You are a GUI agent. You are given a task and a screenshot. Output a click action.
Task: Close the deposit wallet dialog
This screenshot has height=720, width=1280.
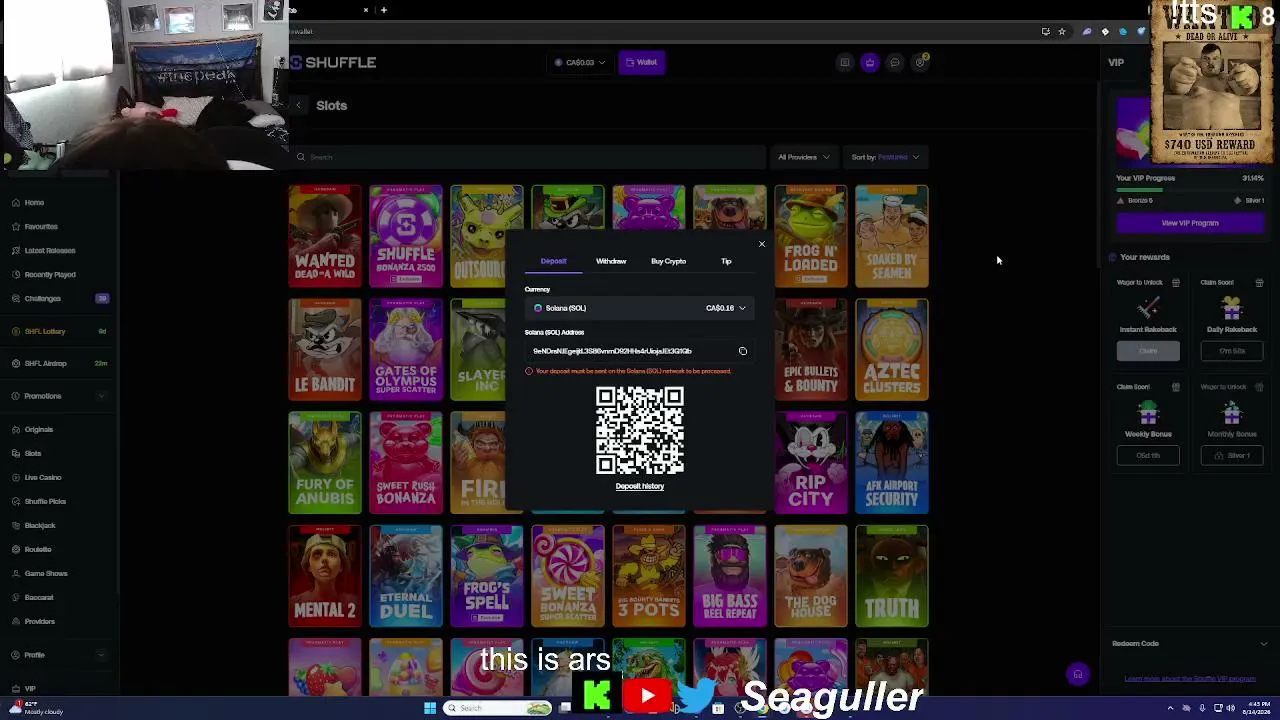click(762, 244)
